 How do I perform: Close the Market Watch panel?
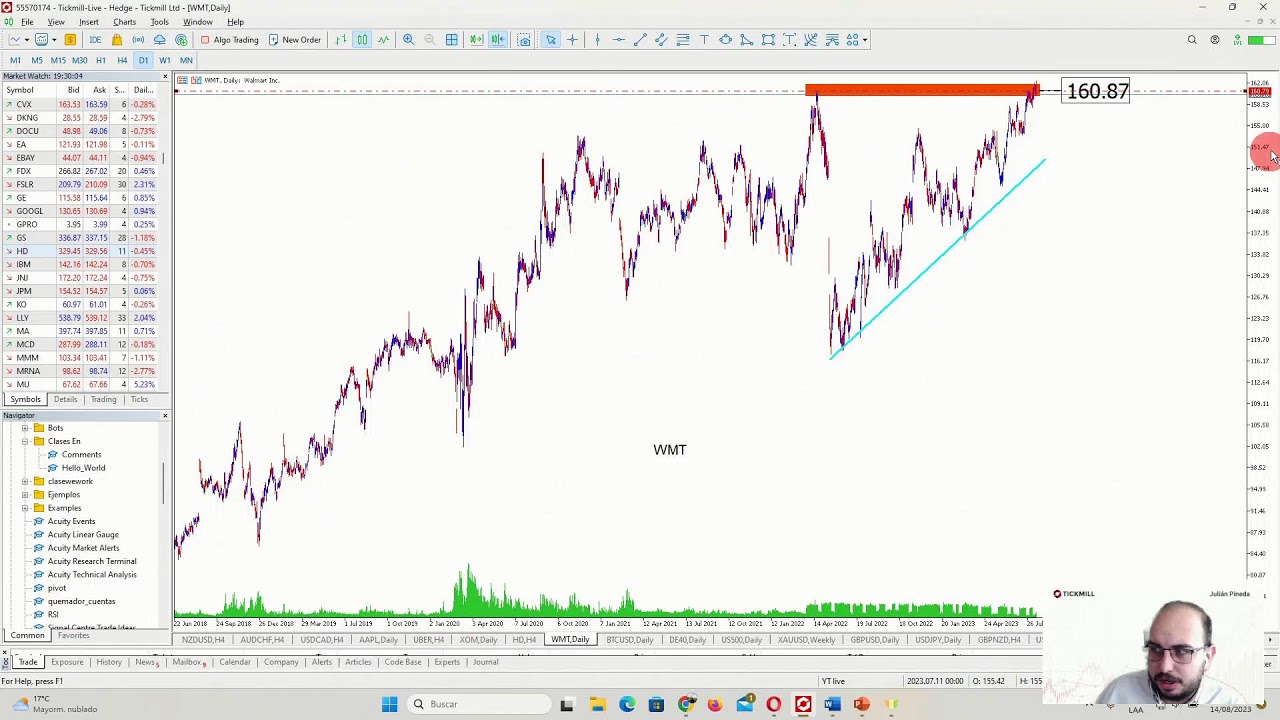(x=165, y=76)
